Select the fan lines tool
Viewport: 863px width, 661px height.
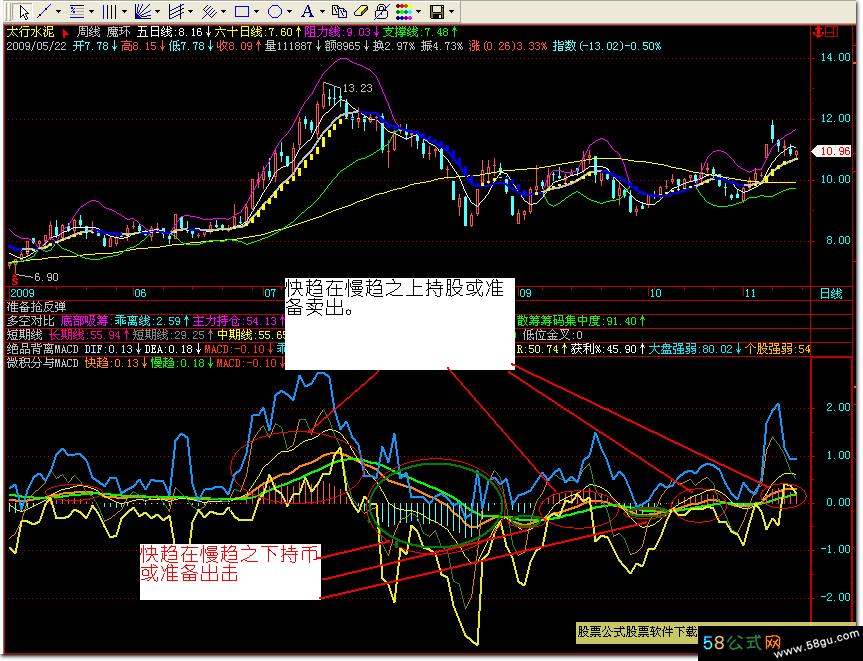tap(142, 12)
